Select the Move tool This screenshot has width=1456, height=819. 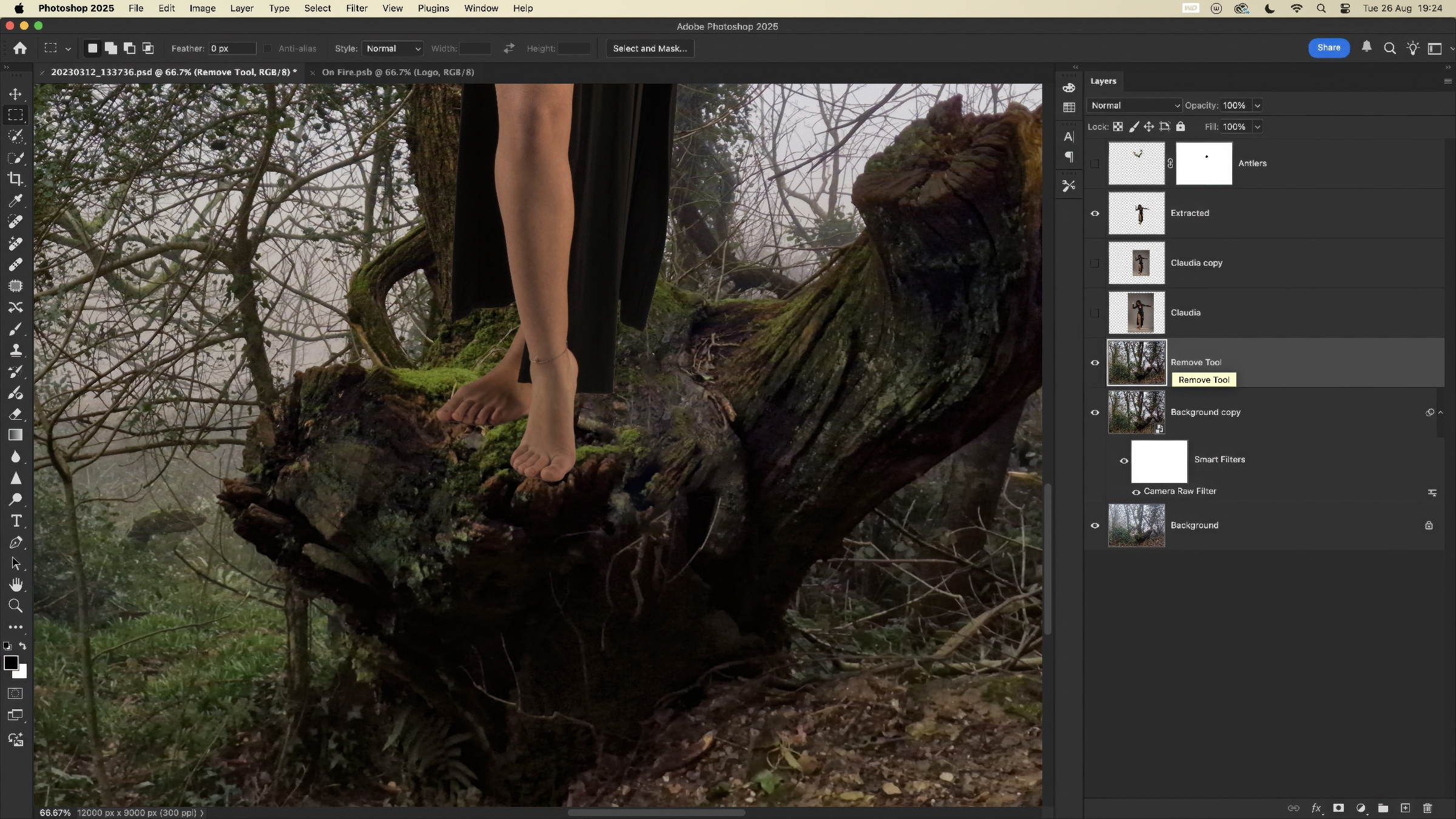point(16,94)
